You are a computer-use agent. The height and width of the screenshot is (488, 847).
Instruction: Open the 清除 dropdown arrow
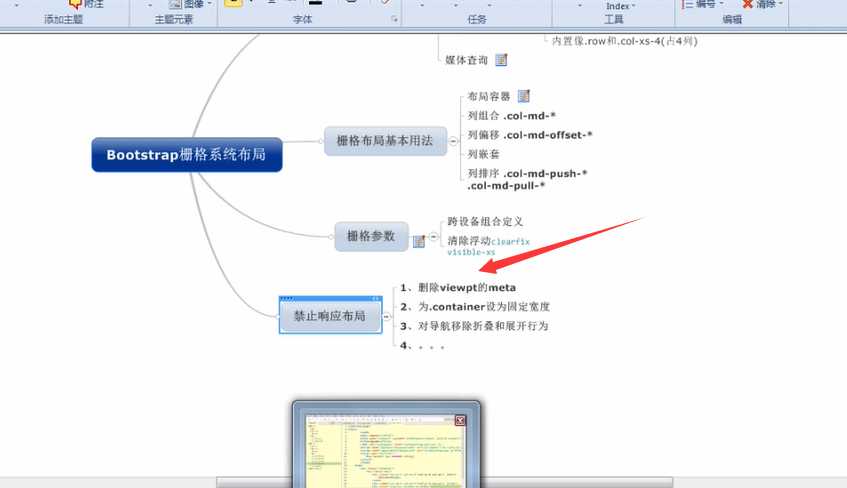[781, 4]
